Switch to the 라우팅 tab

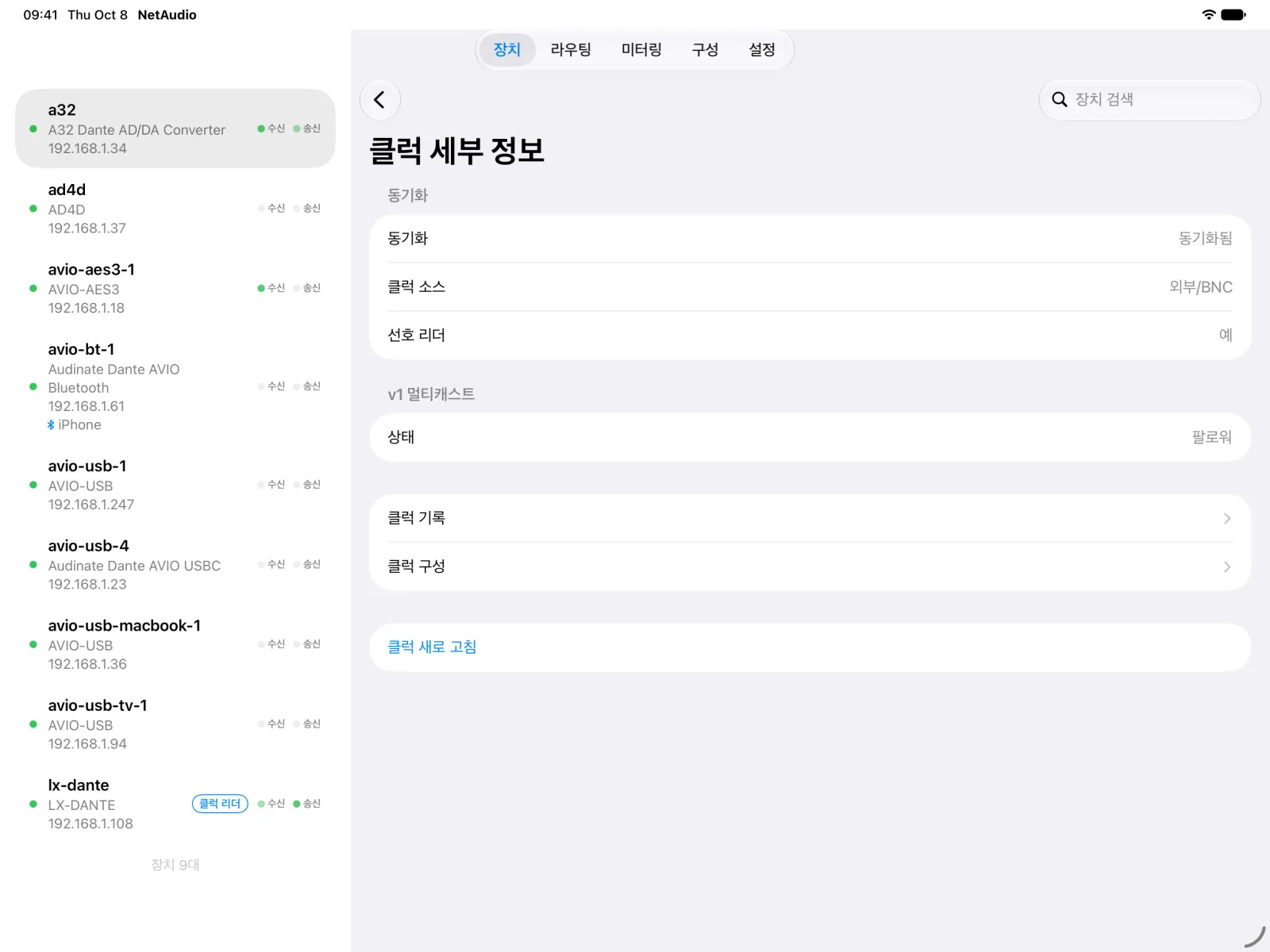point(571,50)
